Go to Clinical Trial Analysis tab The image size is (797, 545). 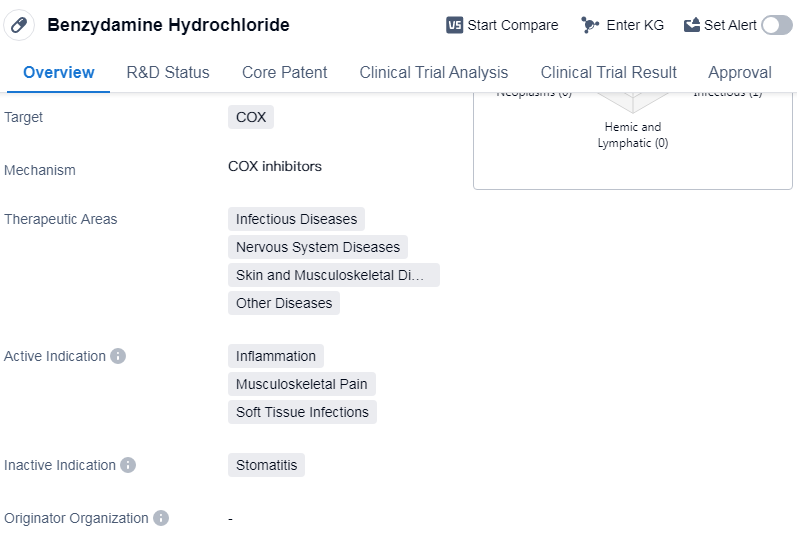433,72
